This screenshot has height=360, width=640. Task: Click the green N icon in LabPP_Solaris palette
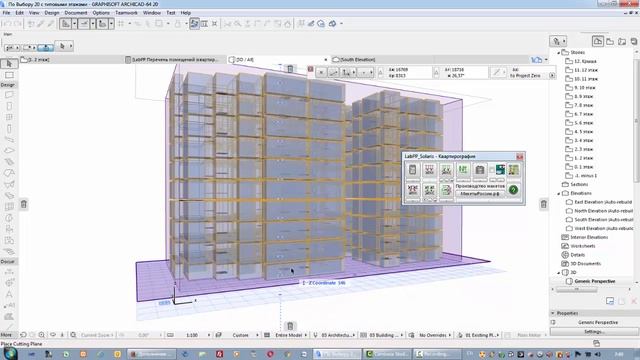463,169
